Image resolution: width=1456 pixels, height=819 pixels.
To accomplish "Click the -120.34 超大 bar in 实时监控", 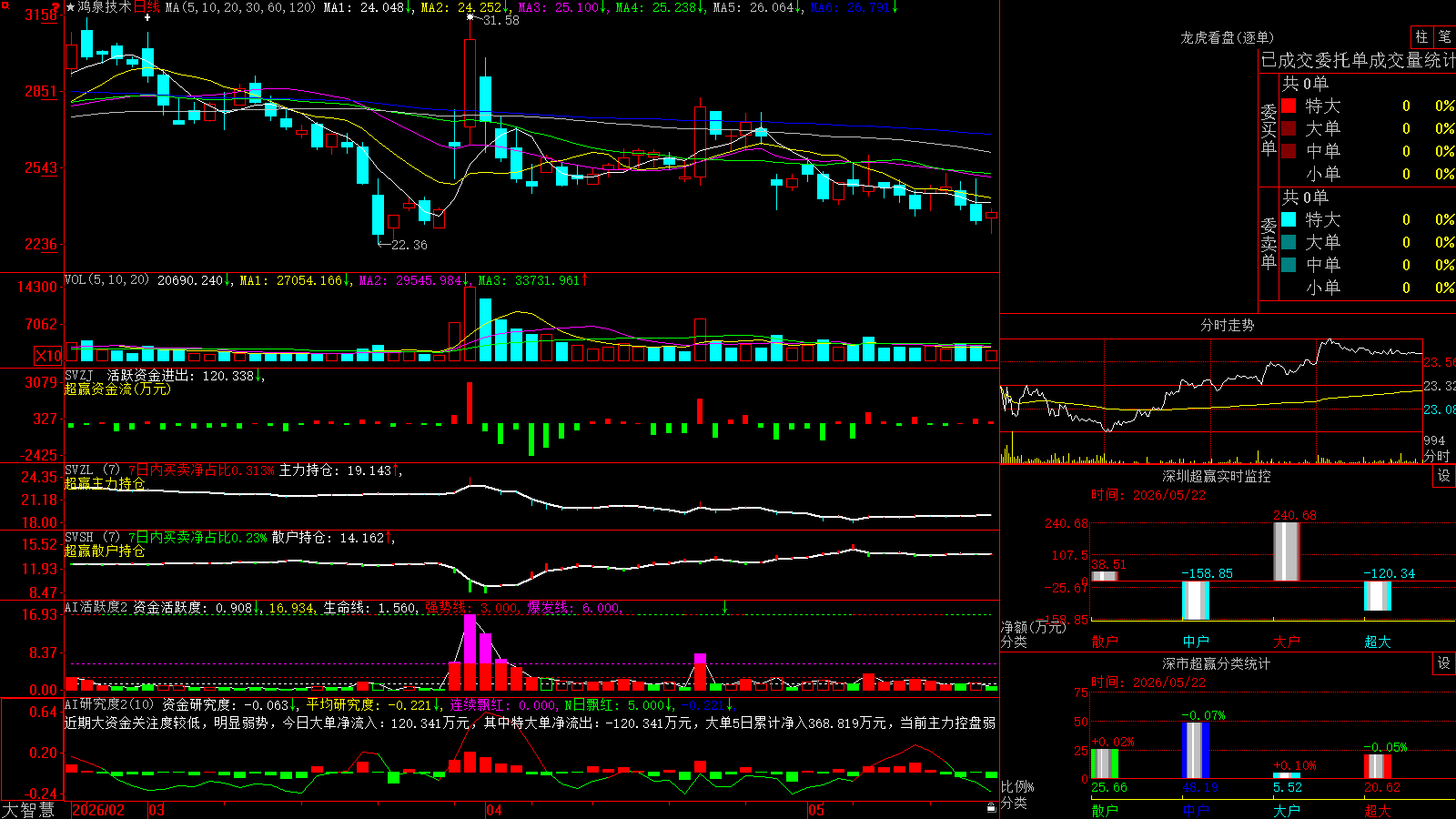I will [x=1378, y=596].
